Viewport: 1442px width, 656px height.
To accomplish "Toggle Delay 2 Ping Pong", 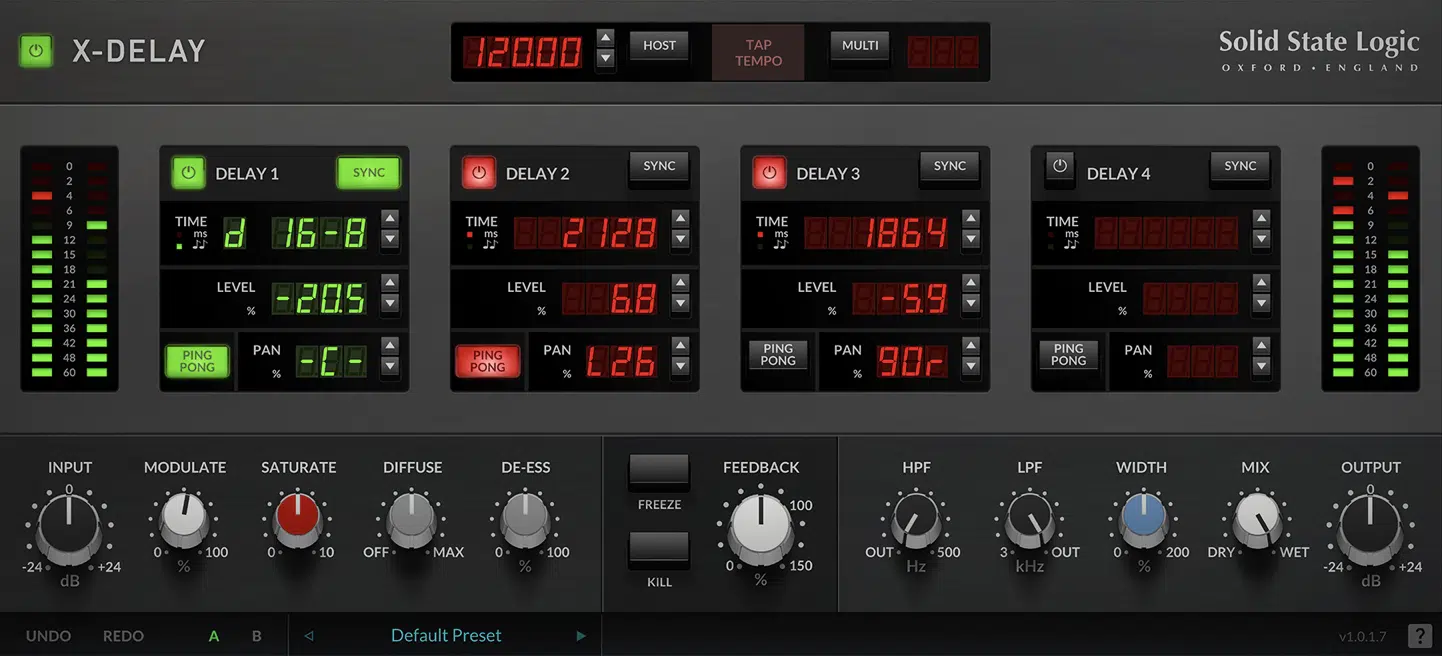I will click(x=488, y=361).
